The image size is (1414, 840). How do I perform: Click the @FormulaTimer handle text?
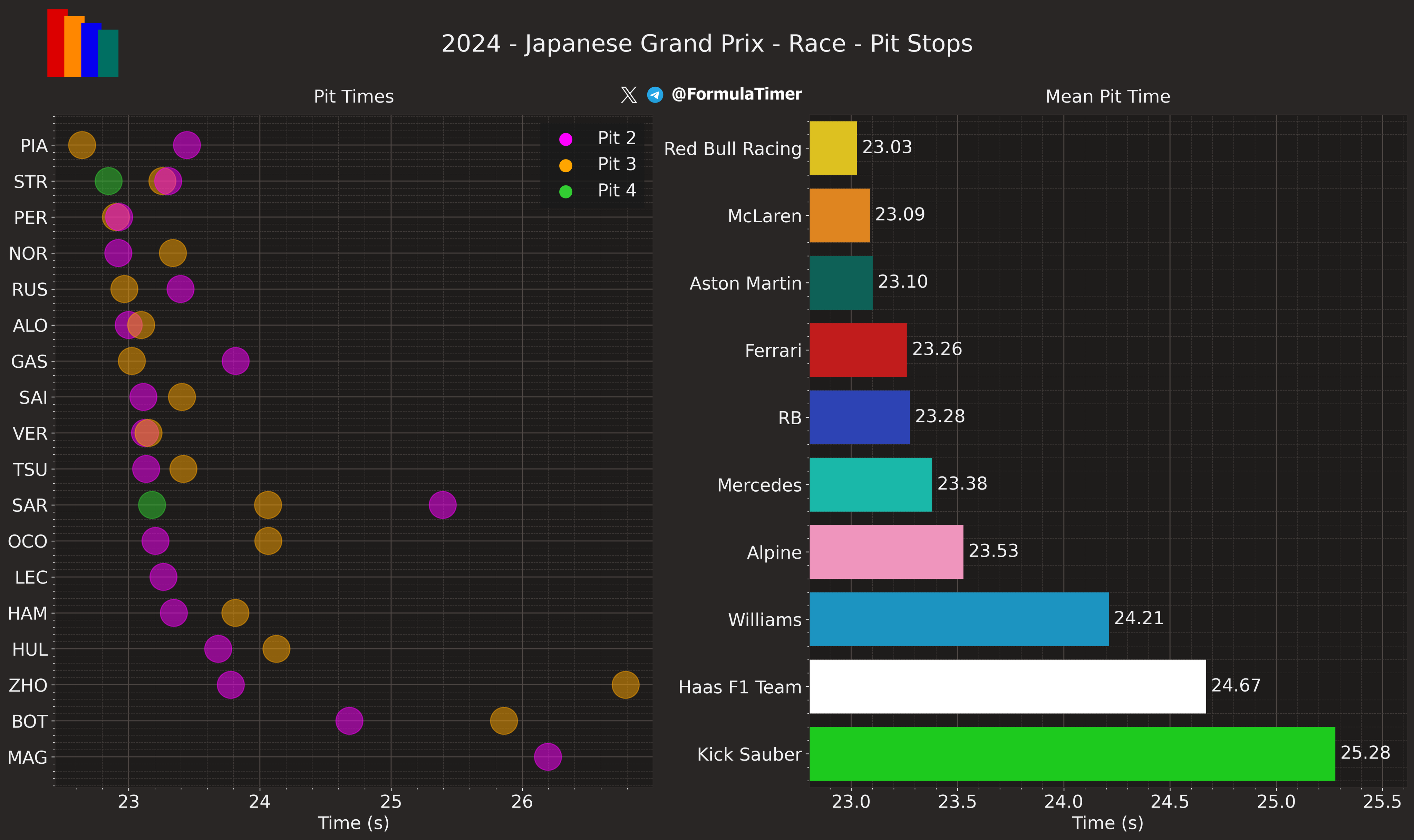[736, 95]
